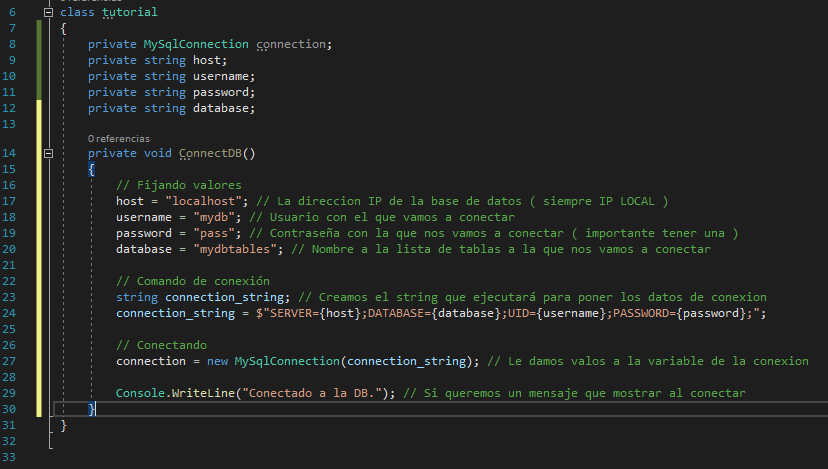
Task: Collapse the class tutorial code block
Action: pos(48,12)
